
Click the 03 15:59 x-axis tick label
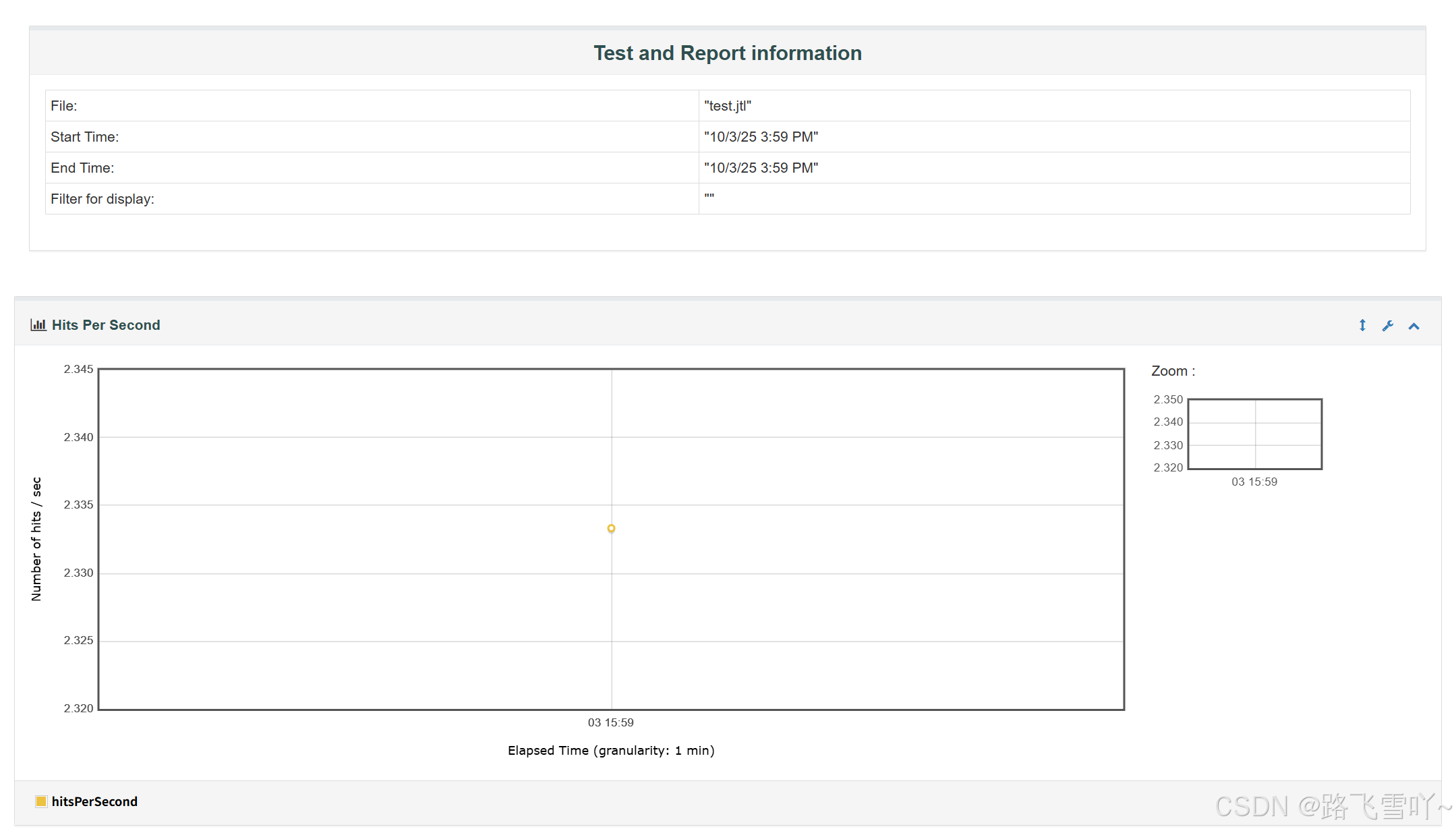point(610,722)
